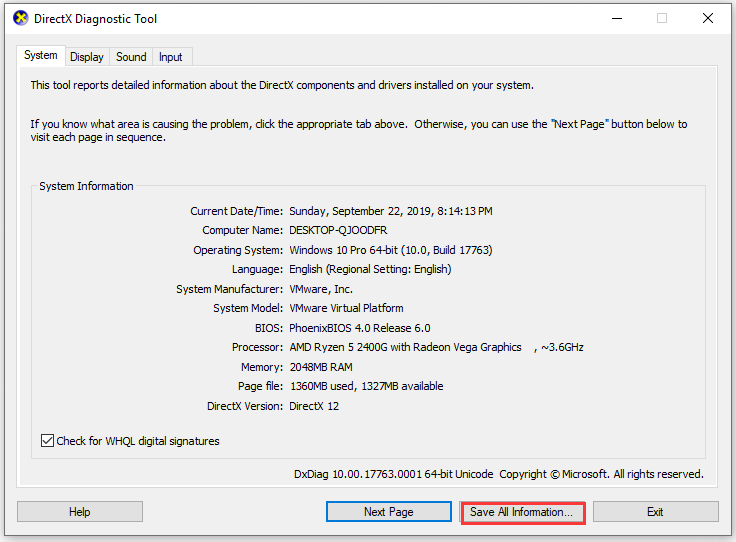Toggle Check for WHQL digital signatures checkbox
Screen dimensions: 736x542
point(47,441)
